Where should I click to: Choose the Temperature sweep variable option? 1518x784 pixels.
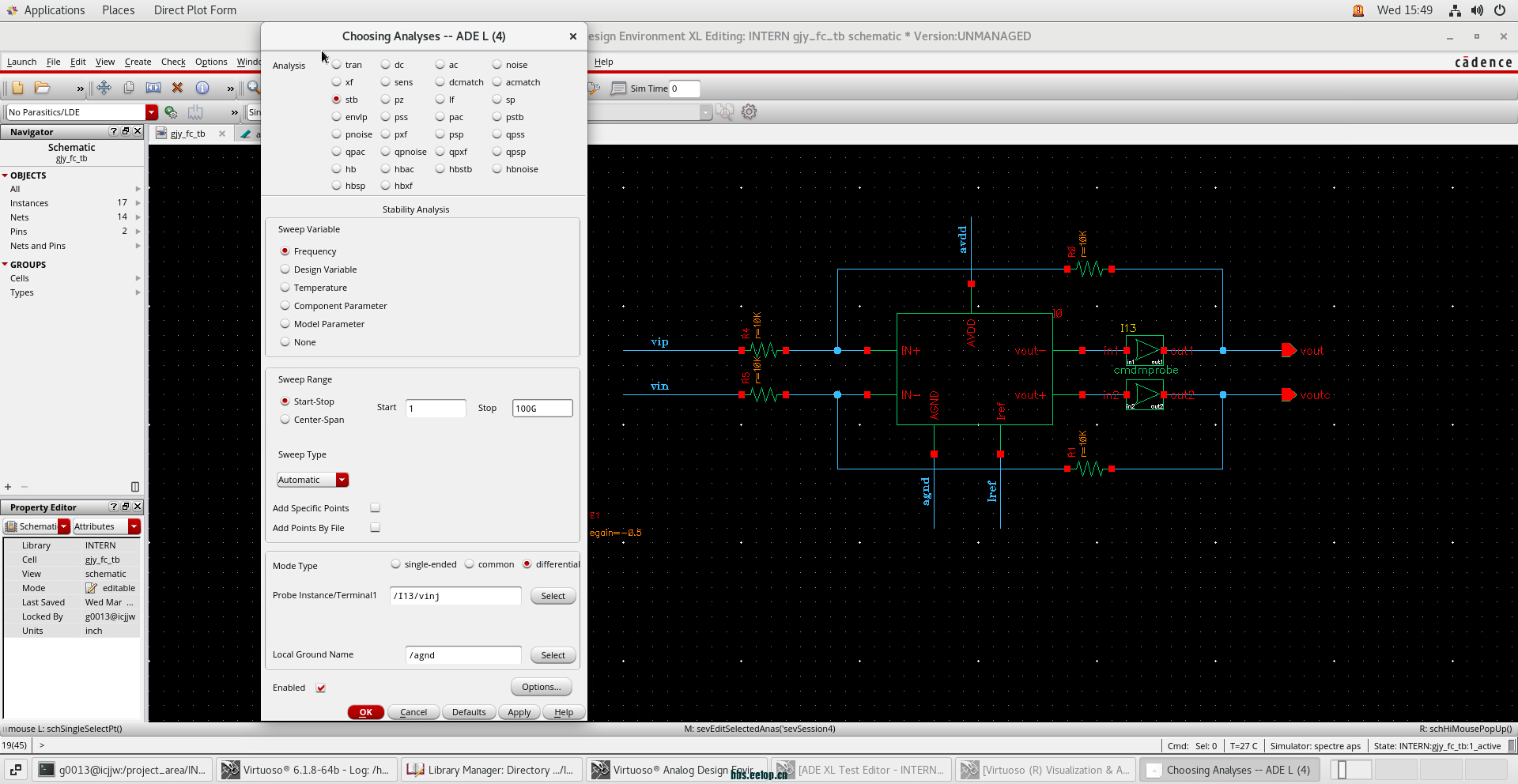pyautogui.click(x=285, y=288)
